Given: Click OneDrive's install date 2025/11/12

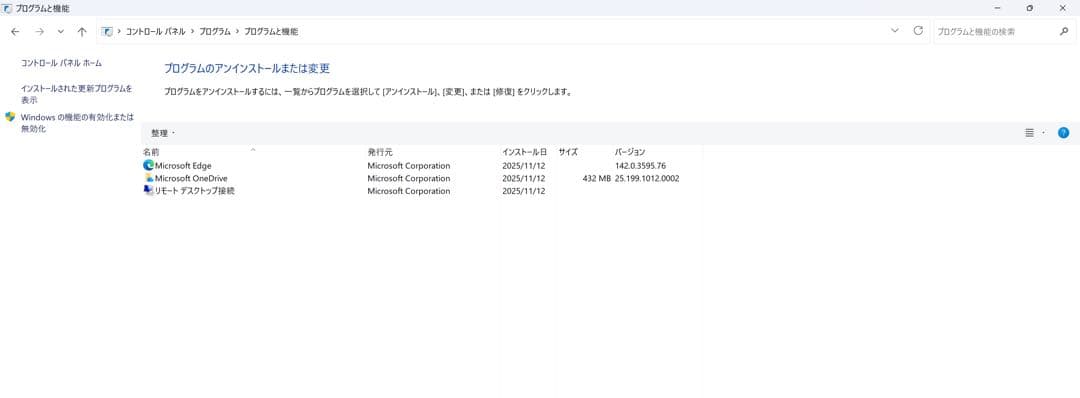Looking at the screenshot, I should [524, 178].
